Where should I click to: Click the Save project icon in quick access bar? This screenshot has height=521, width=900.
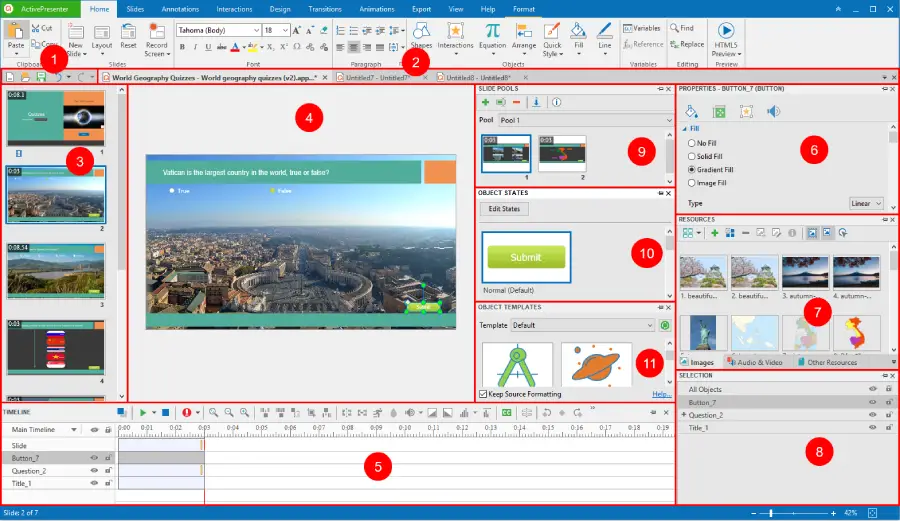[x=41, y=77]
